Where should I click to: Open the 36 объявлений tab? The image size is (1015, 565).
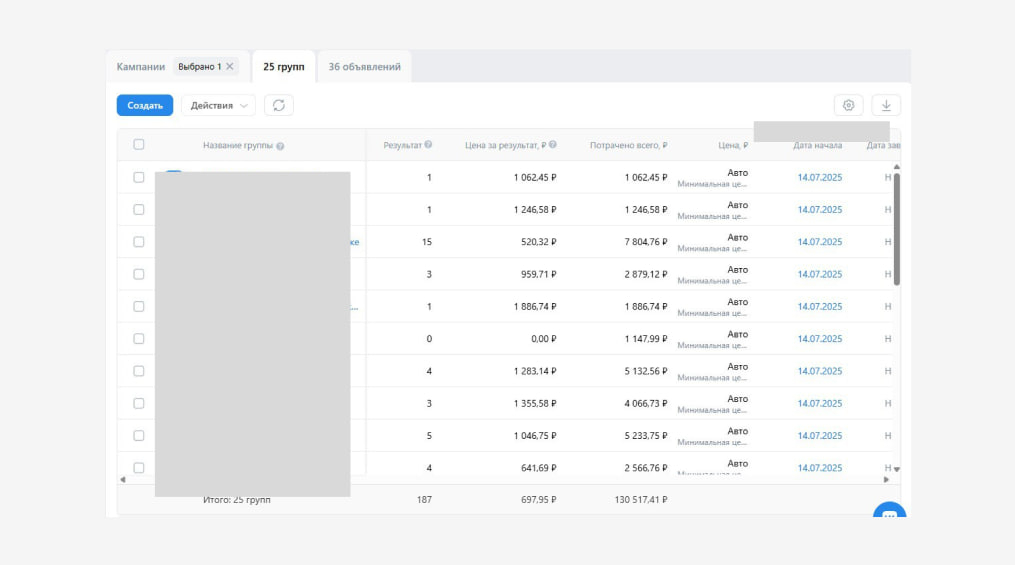(x=364, y=67)
